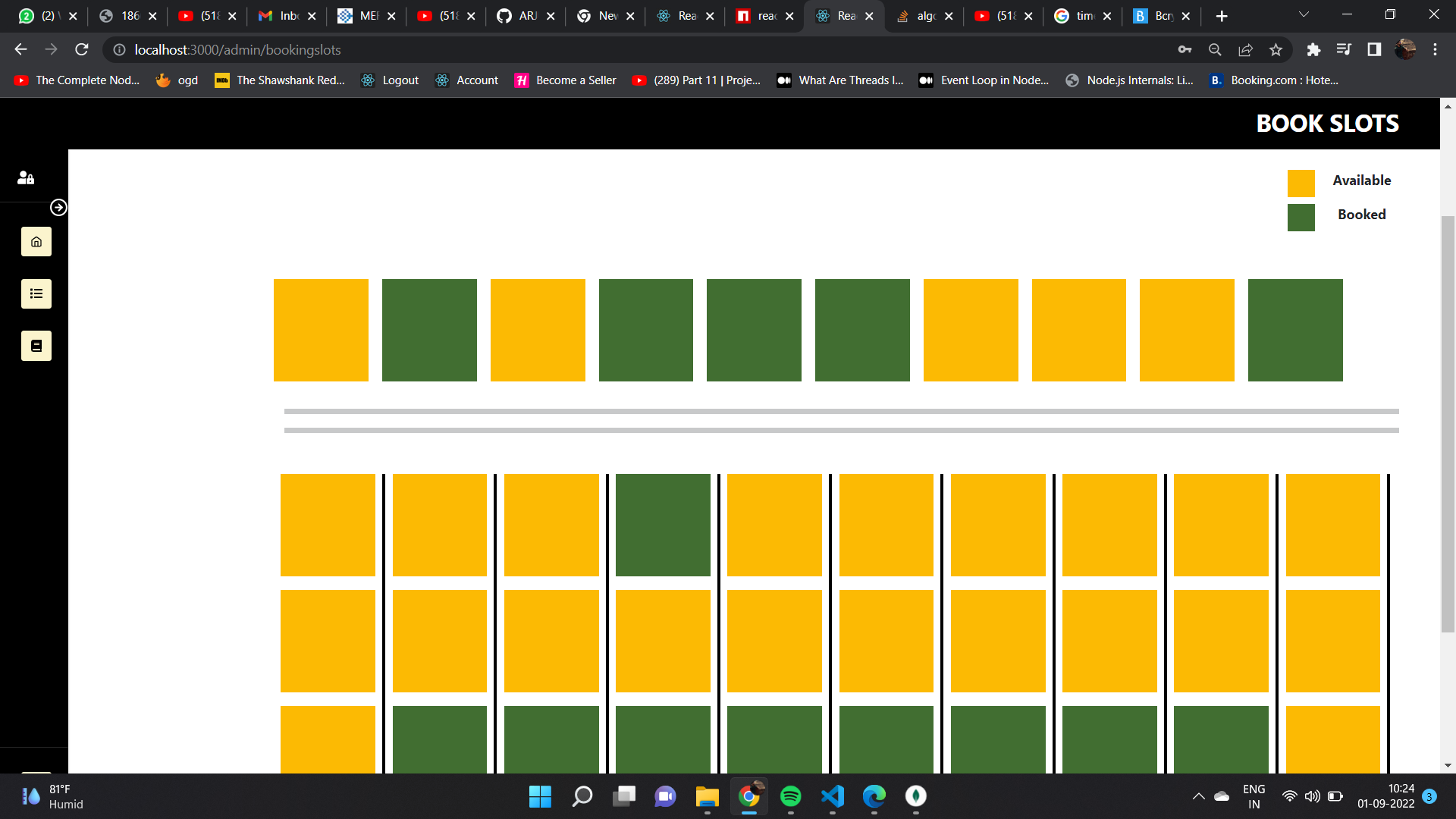Expand sidebar with circled arrow icon
The width and height of the screenshot is (1456, 819).
click(58, 208)
